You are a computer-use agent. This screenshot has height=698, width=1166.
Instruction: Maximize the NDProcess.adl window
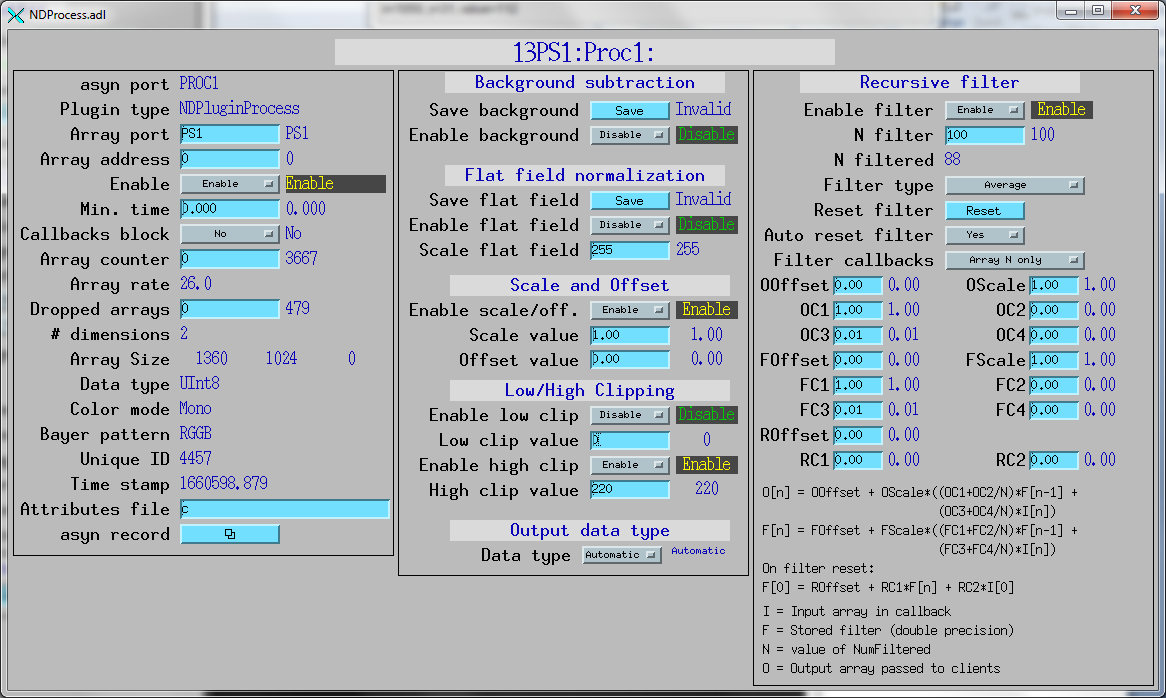pos(1097,11)
